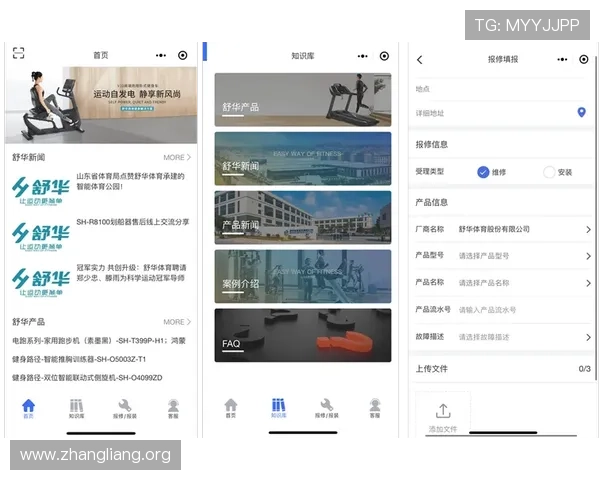
Task: Tap the 舒华 logo of first news item
Action: 41,191
